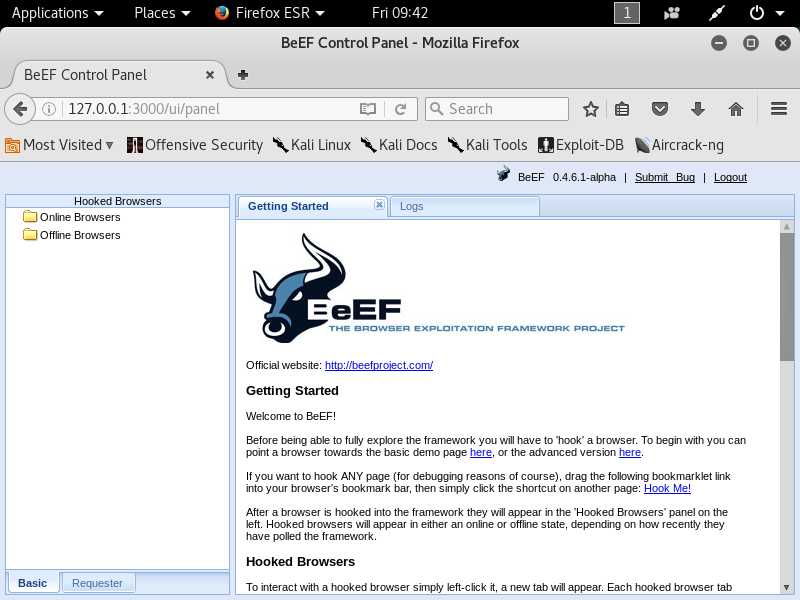This screenshot has width=800, height=600.
Task: Click the 'Welcome to BeEF!' text
Action: click(291, 416)
